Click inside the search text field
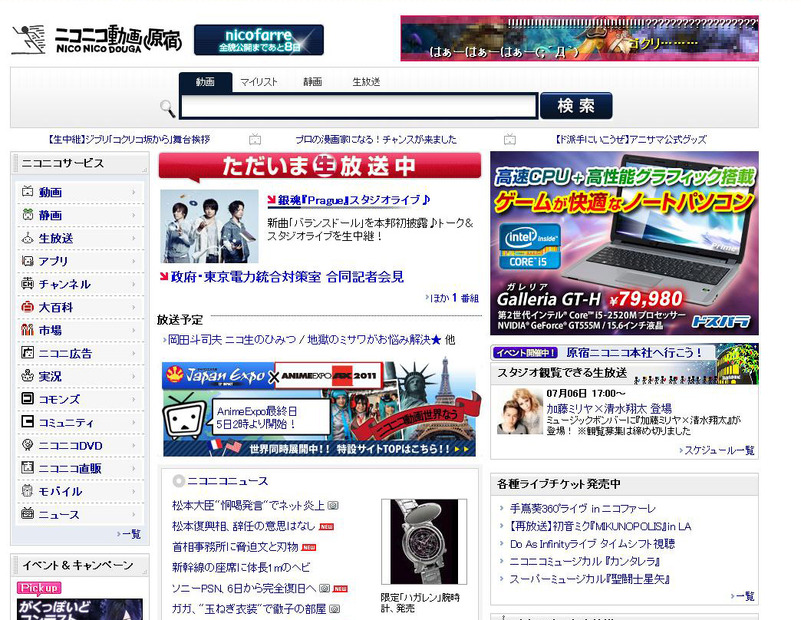Image resolution: width=801 pixels, height=620 pixels. tap(359, 107)
